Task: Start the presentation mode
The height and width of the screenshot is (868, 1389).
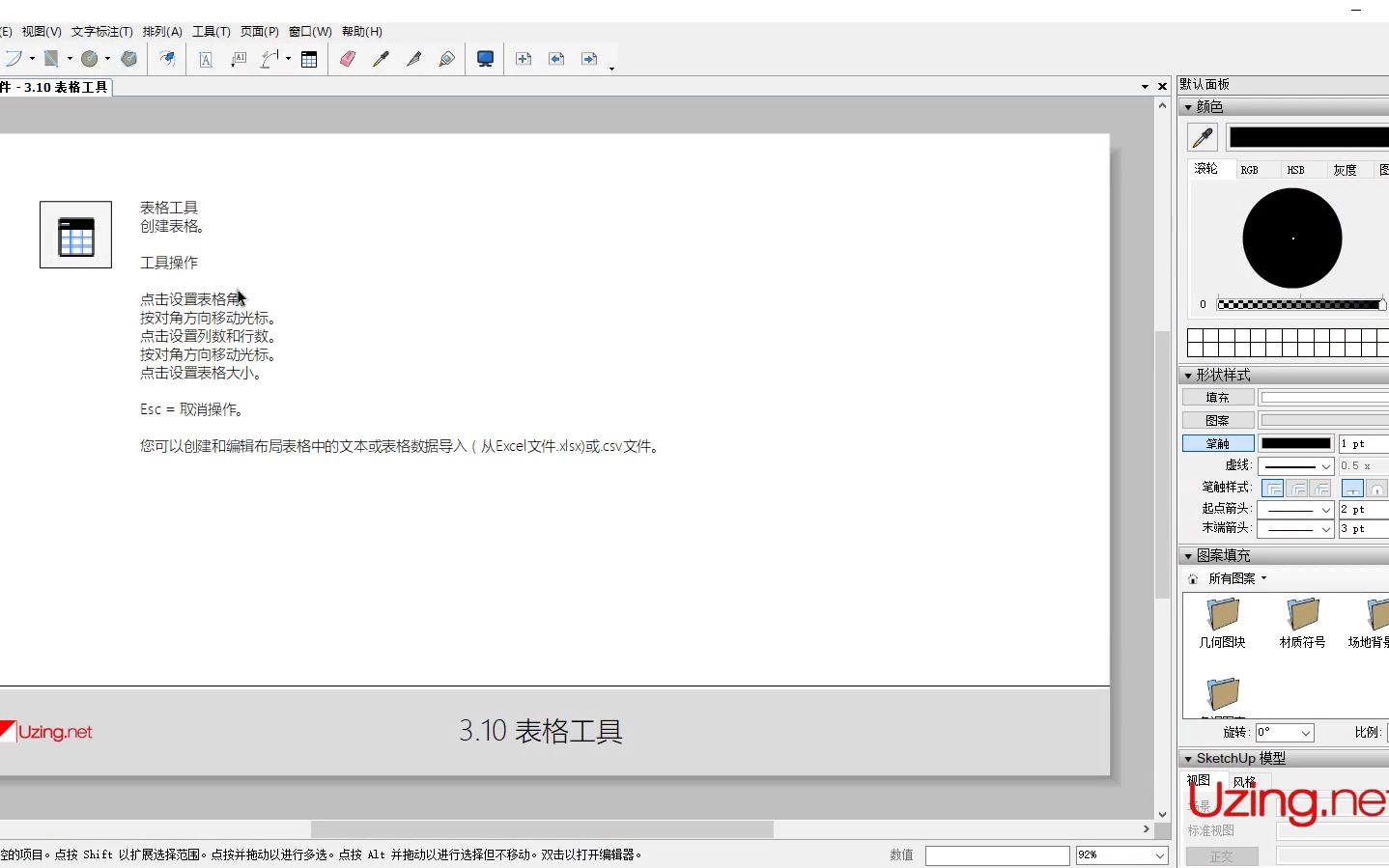Action: click(x=484, y=59)
